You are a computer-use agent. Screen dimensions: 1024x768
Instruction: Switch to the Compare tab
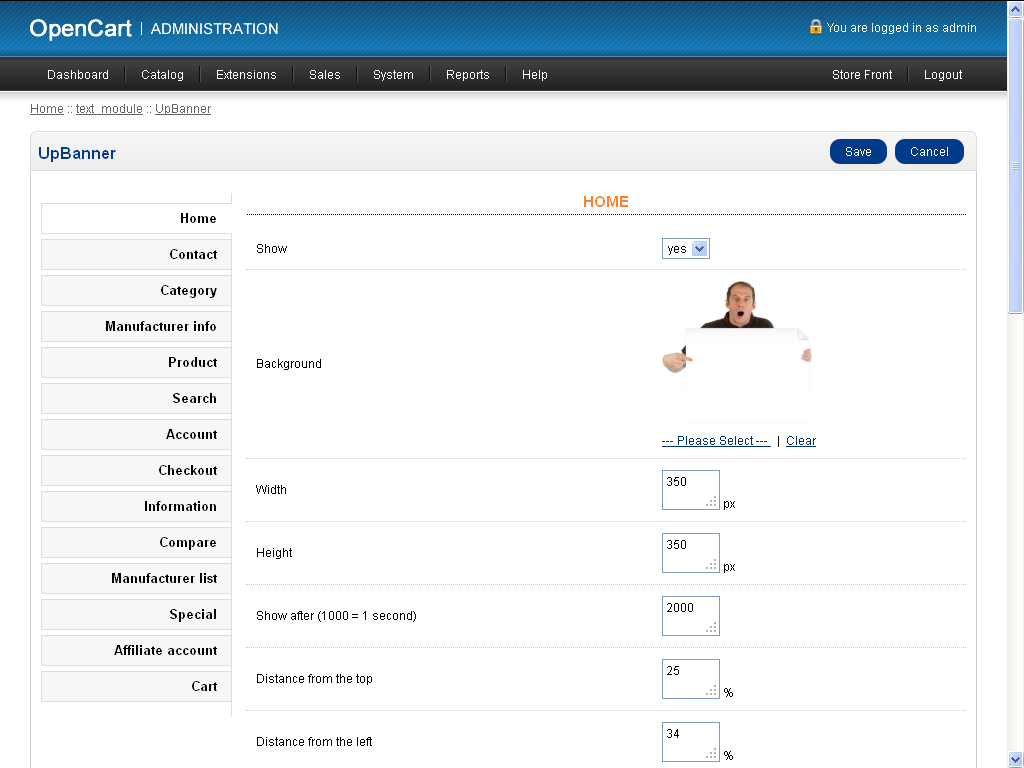pos(136,542)
